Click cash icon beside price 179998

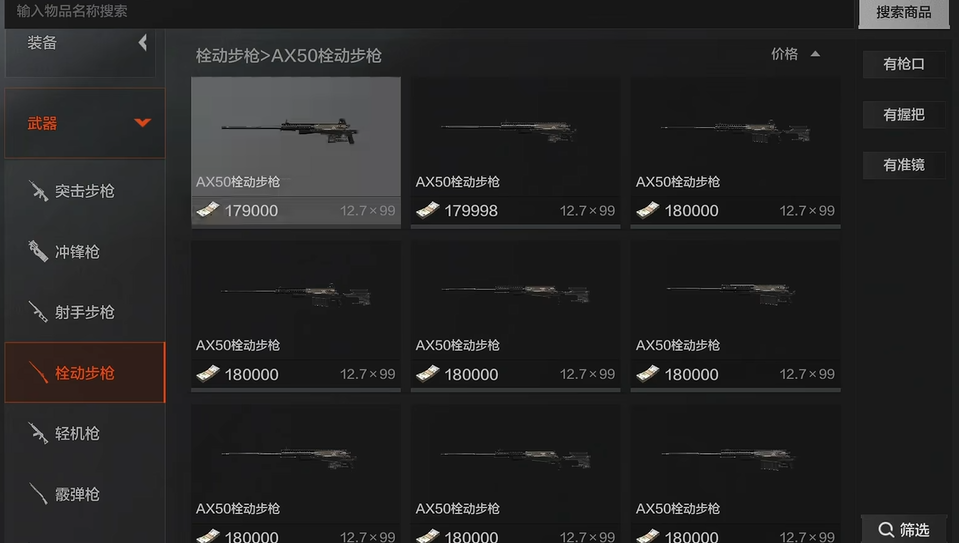[428, 210]
